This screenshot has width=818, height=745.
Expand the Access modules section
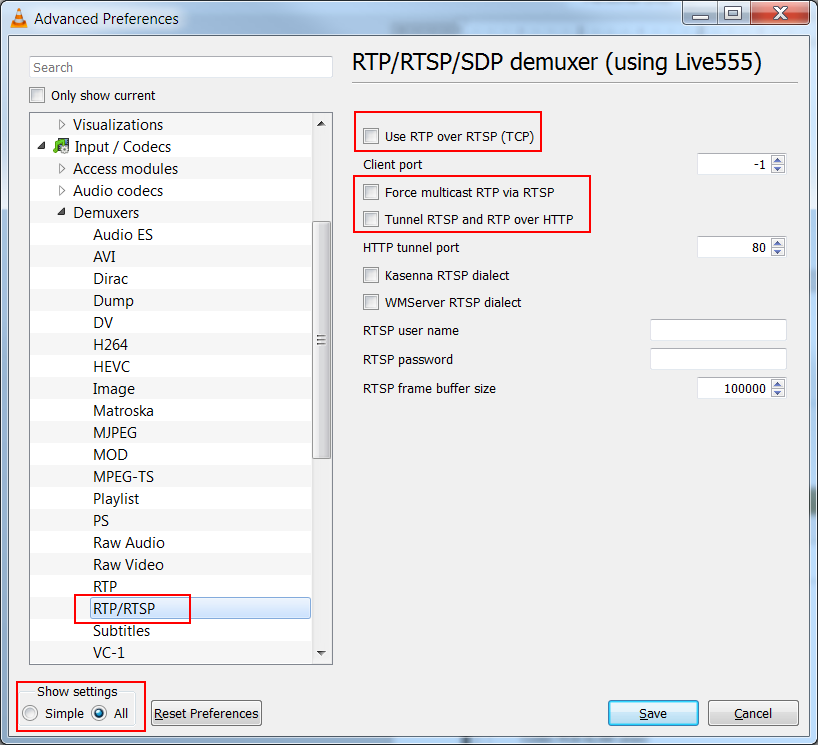[x=60, y=168]
